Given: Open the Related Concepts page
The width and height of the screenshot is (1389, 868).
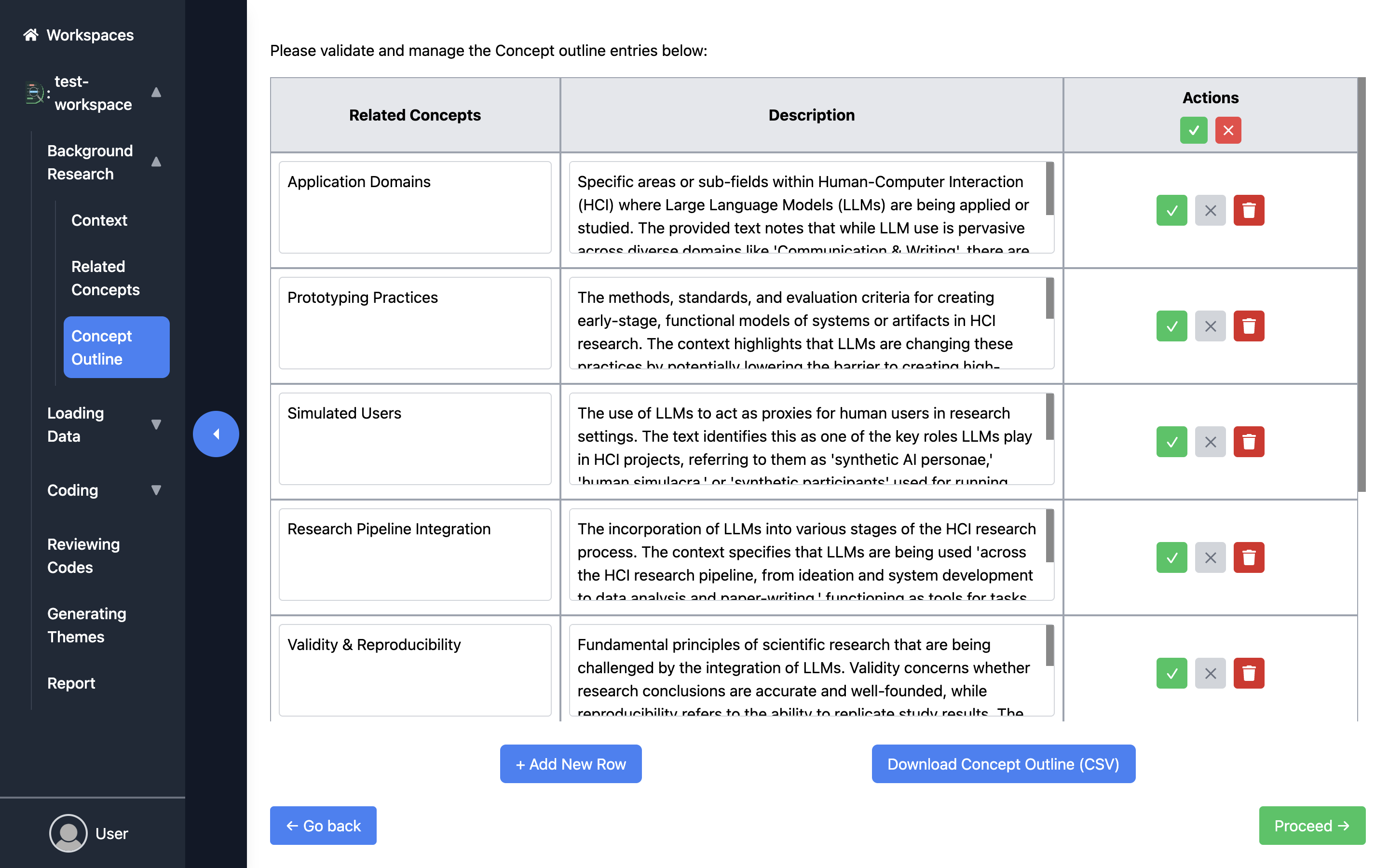Looking at the screenshot, I should click(106, 278).
